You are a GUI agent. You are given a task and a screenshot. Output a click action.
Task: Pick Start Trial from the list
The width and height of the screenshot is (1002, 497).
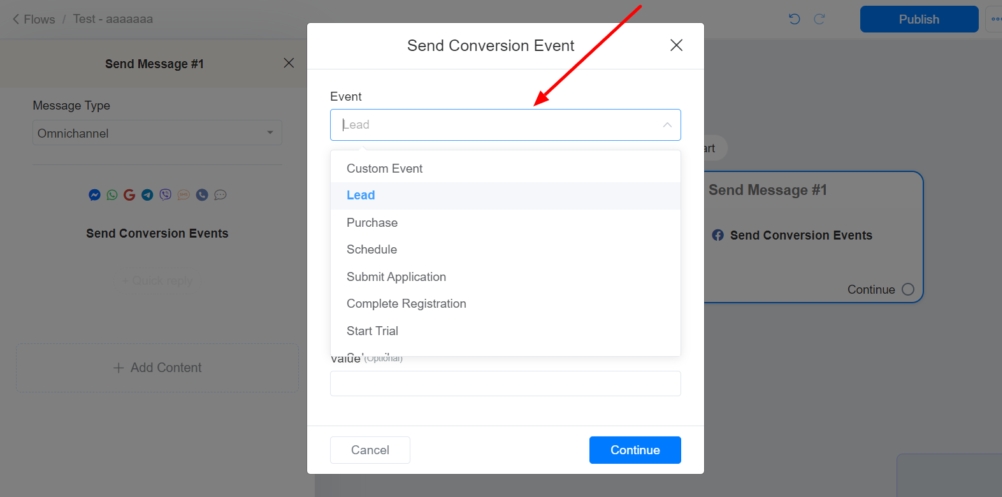(x=372, y=331)
